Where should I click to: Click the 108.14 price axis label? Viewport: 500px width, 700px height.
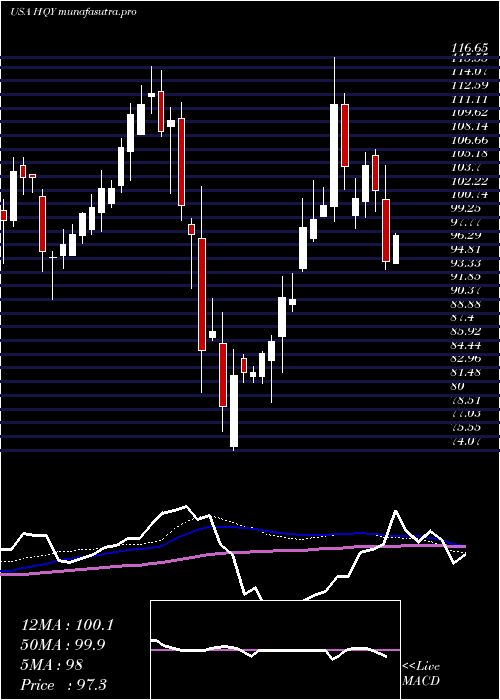469,126
